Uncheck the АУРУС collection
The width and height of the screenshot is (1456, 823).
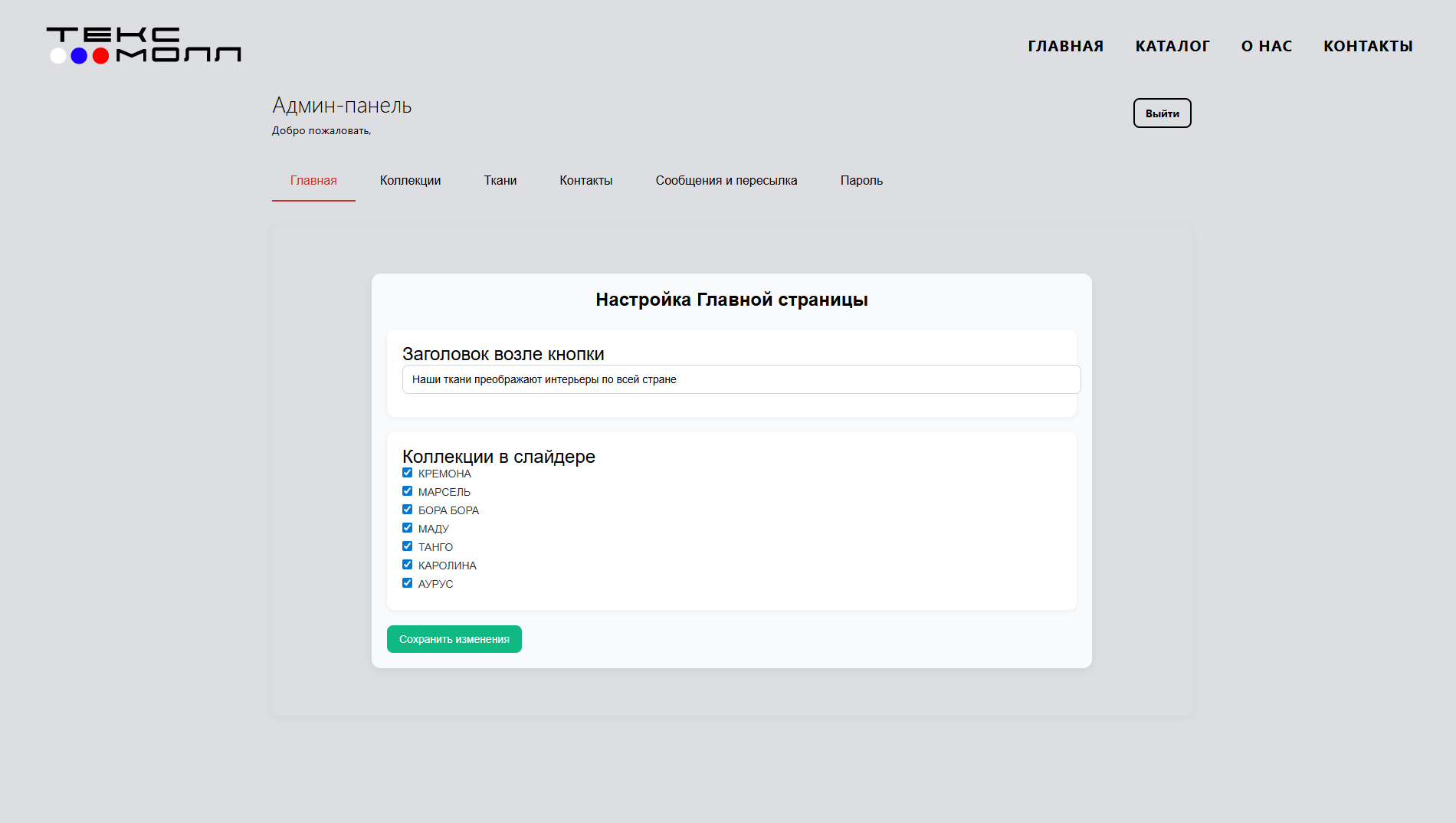tap(407, 582)
